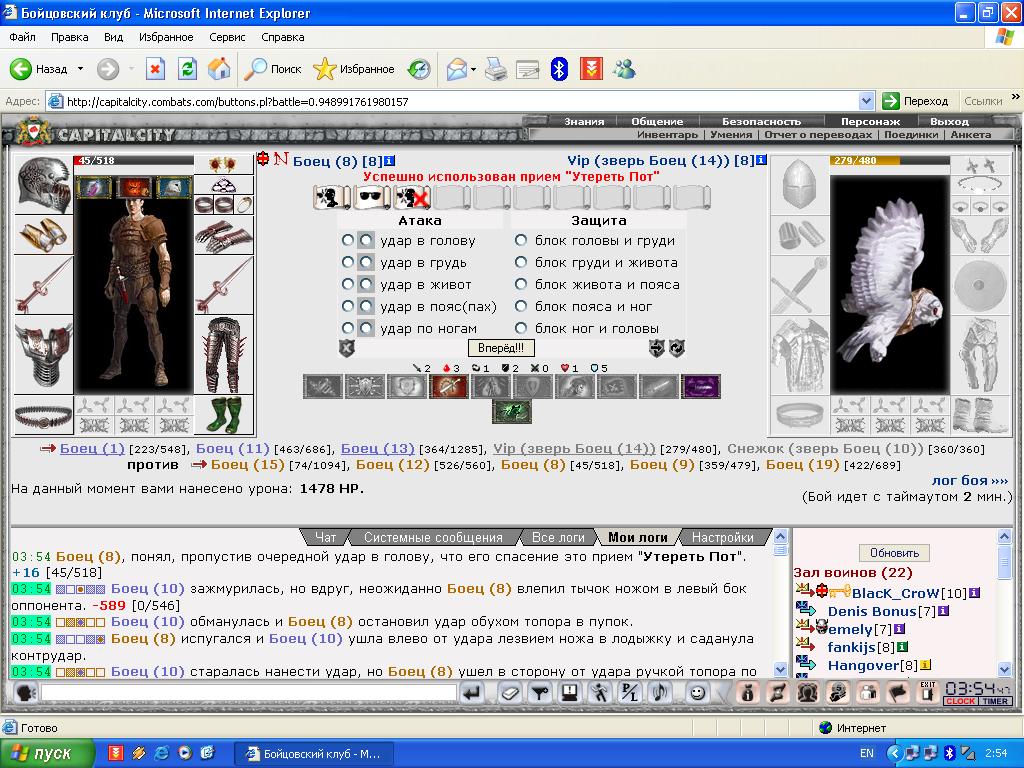Click the Переход go button
This screenshot has height=768, width=1024.
coord(915,101)
